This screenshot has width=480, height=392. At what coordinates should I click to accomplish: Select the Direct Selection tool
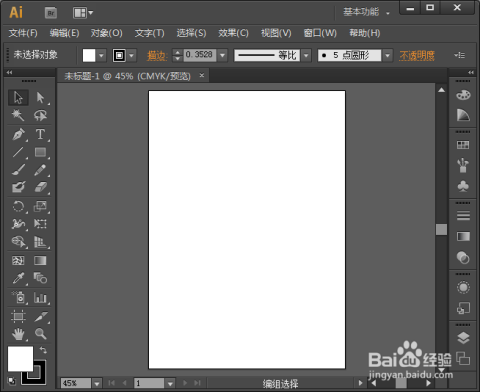[x=40, y=98]
